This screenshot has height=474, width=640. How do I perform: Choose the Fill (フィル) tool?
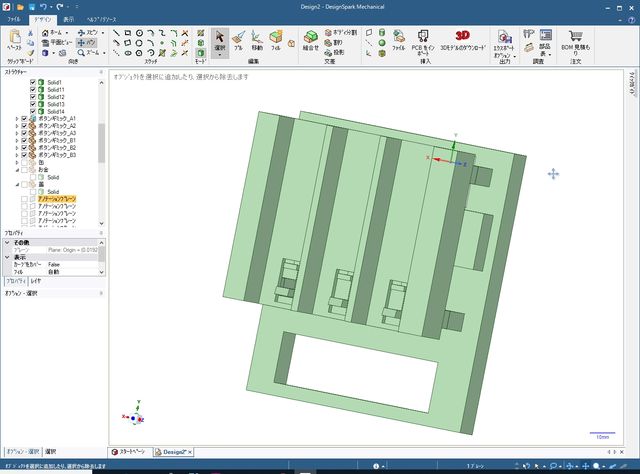[276, 41]
